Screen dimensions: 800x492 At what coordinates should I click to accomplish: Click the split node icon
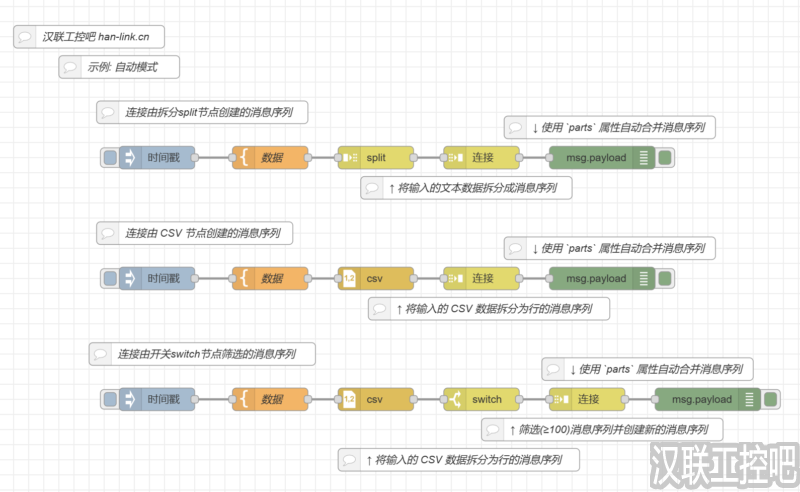click(349, 157)
